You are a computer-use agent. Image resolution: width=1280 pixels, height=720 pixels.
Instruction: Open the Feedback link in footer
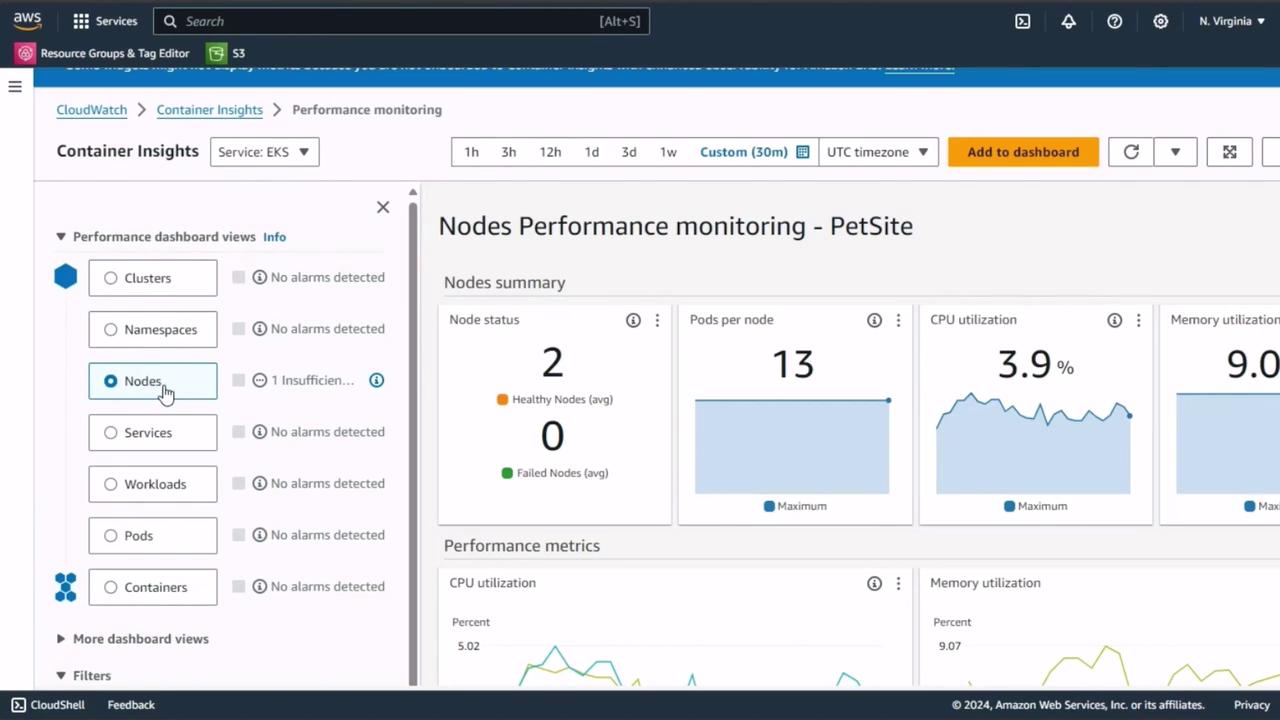click(131, 705)
